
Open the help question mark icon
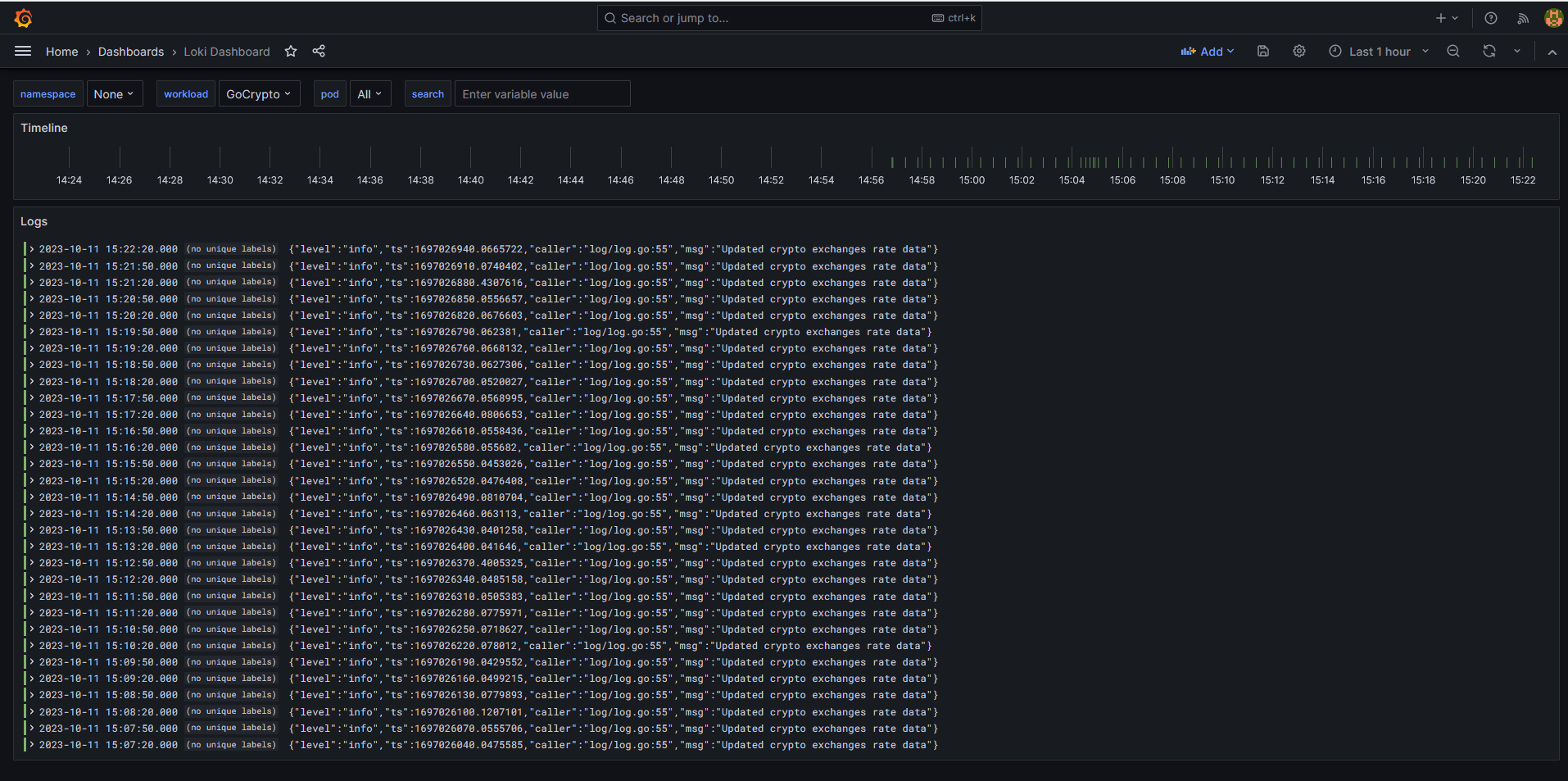pos(1491,18)
